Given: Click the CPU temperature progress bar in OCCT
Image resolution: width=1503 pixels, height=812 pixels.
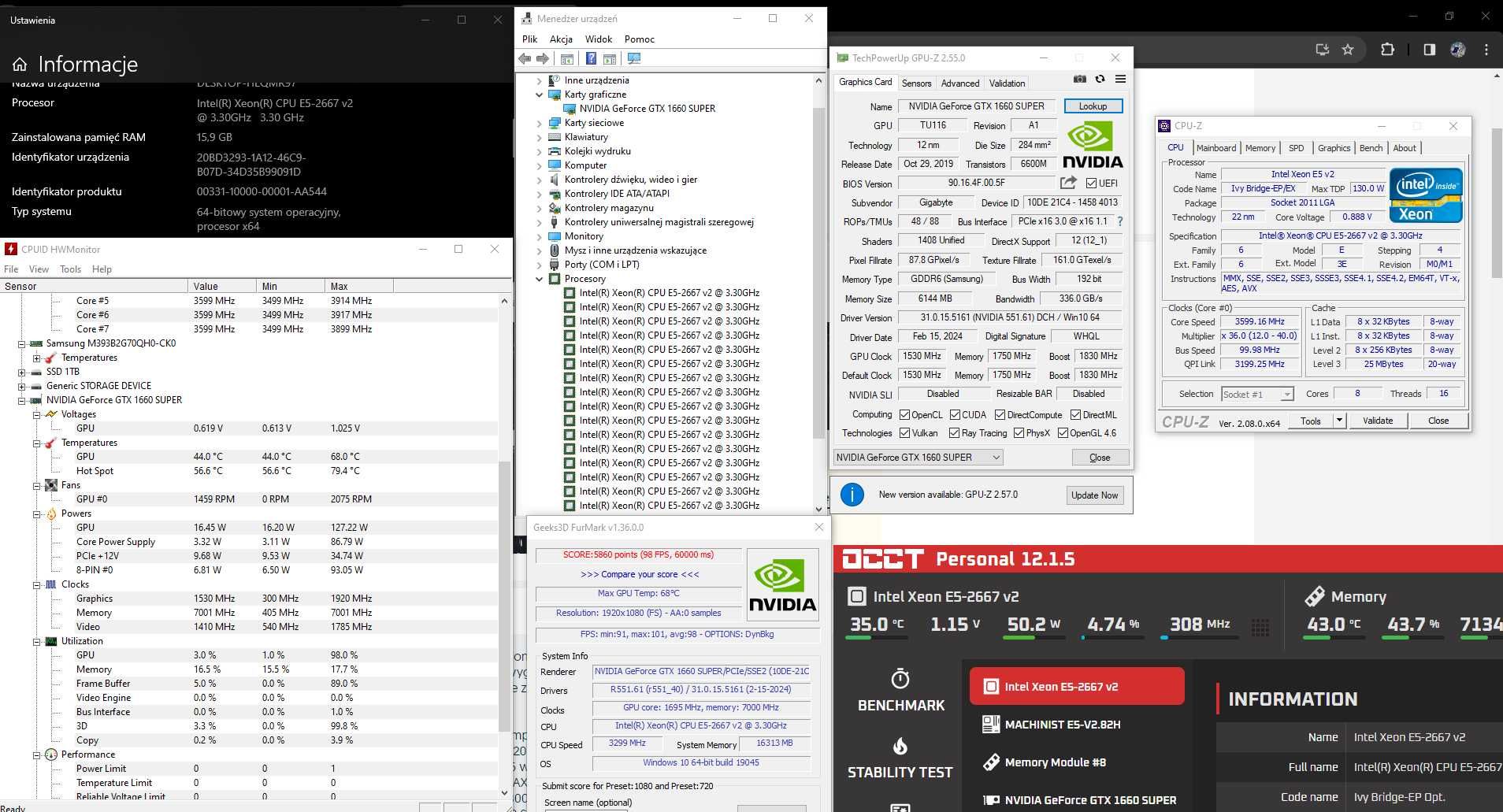Looking at the screenshot, I should (x=877, y=638).
